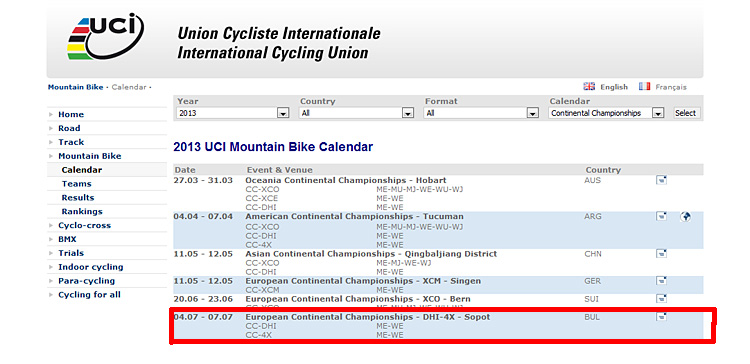
Task: Click date 20.06 - 23.06
Action: [203, 299]
